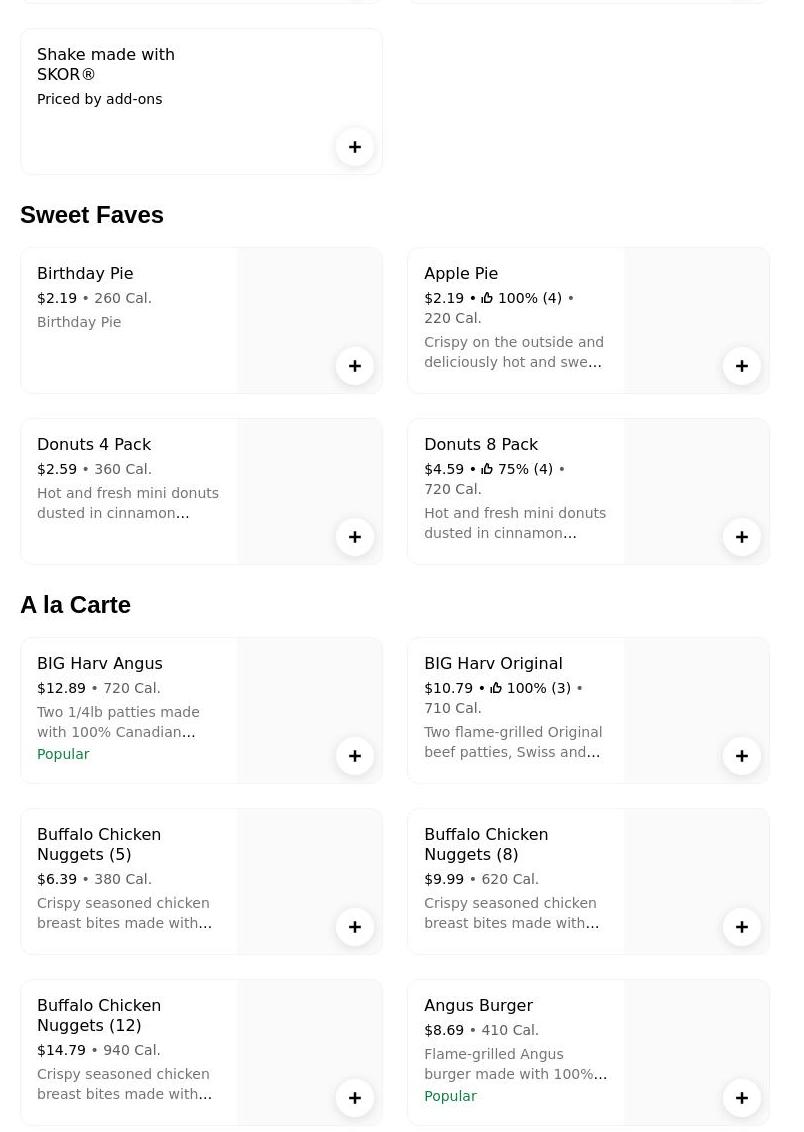This screenshot has width=804, height=1132.
Task: Add Shake made with SKOR to order
Action: click(x=355, y=147)
